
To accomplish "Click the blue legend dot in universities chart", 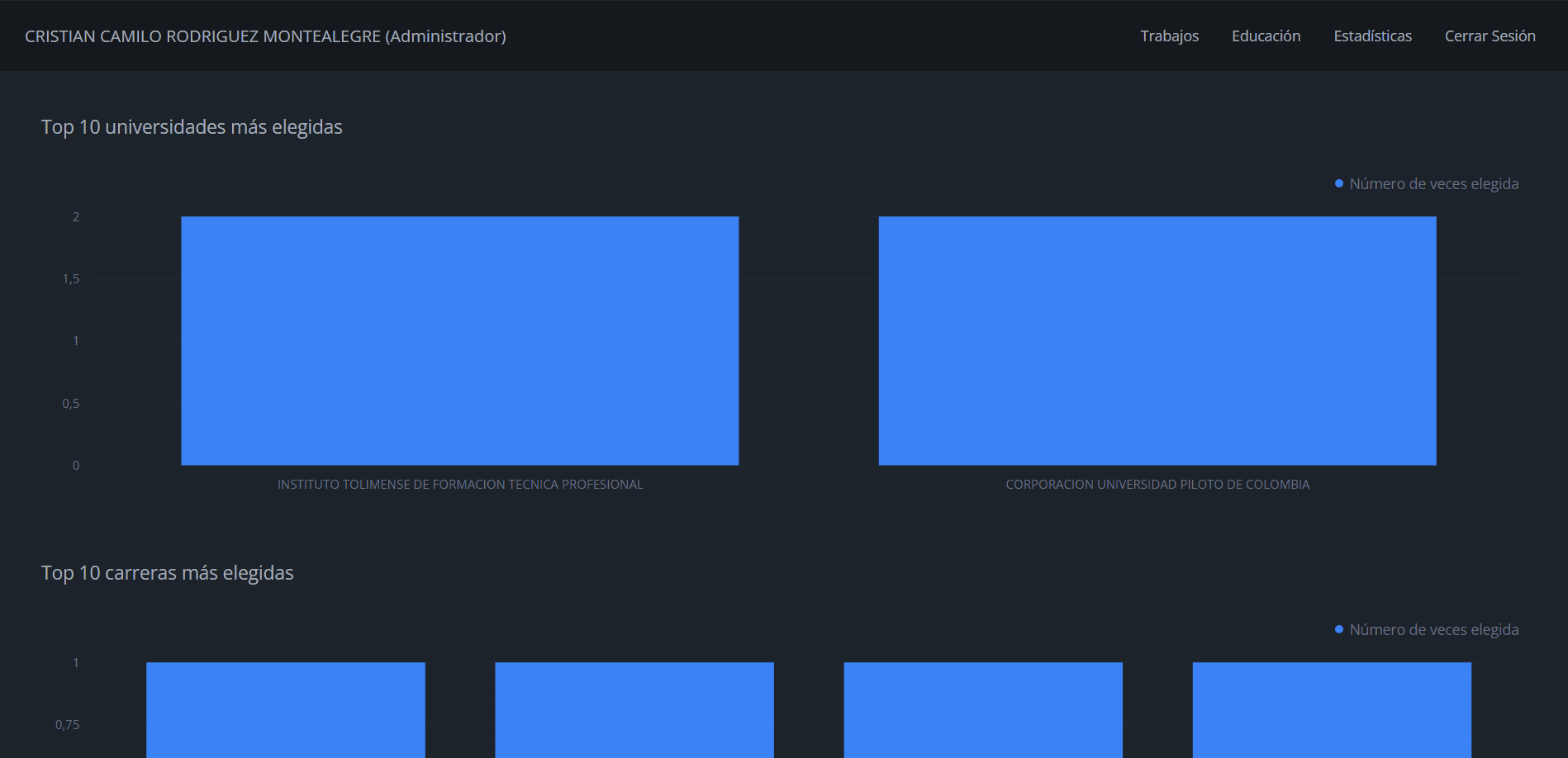I will coord(1339,183).
